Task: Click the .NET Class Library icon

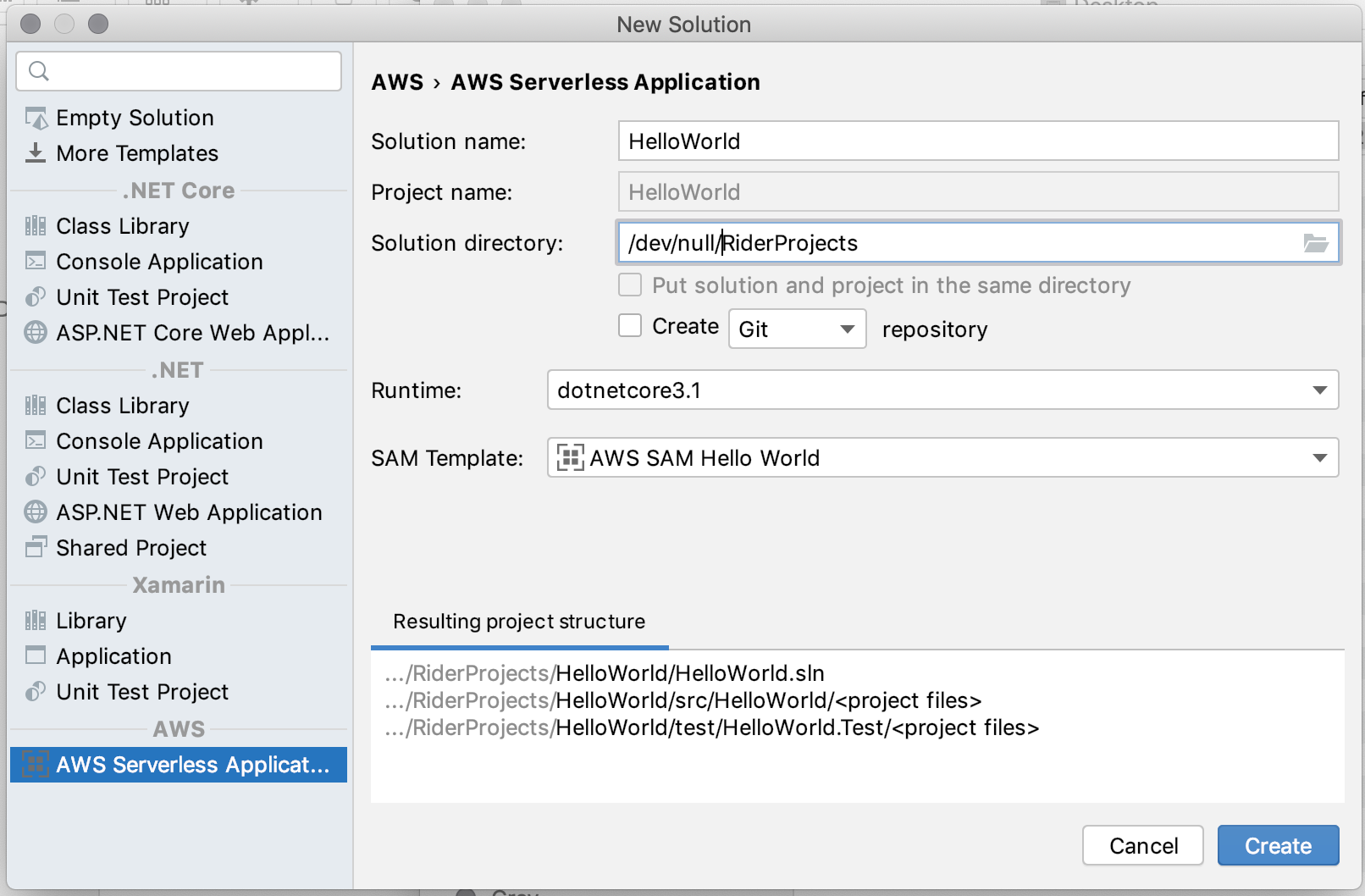Action: pos(36,406)
